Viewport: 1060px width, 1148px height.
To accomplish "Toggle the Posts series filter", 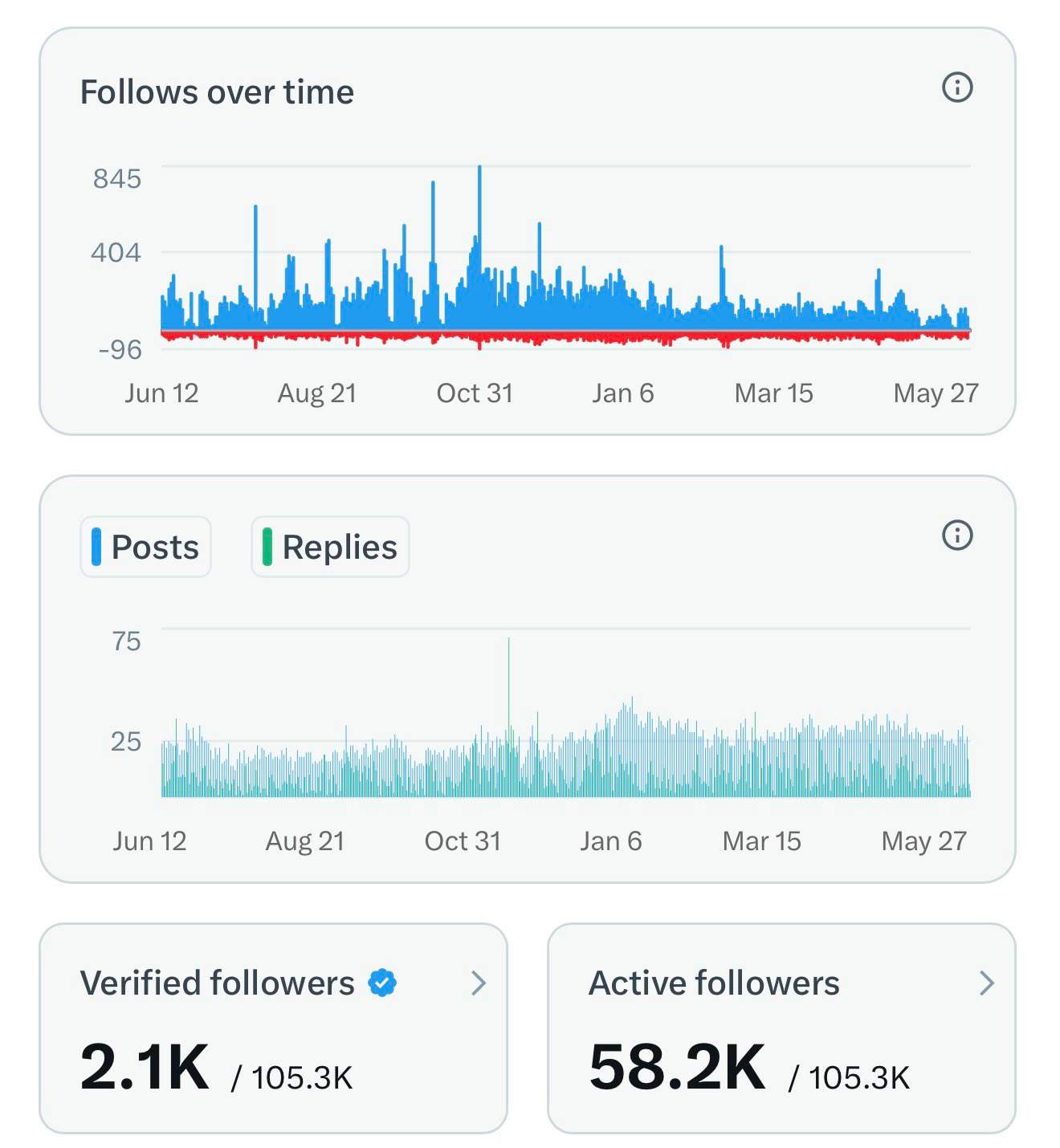I will (145, 547).
